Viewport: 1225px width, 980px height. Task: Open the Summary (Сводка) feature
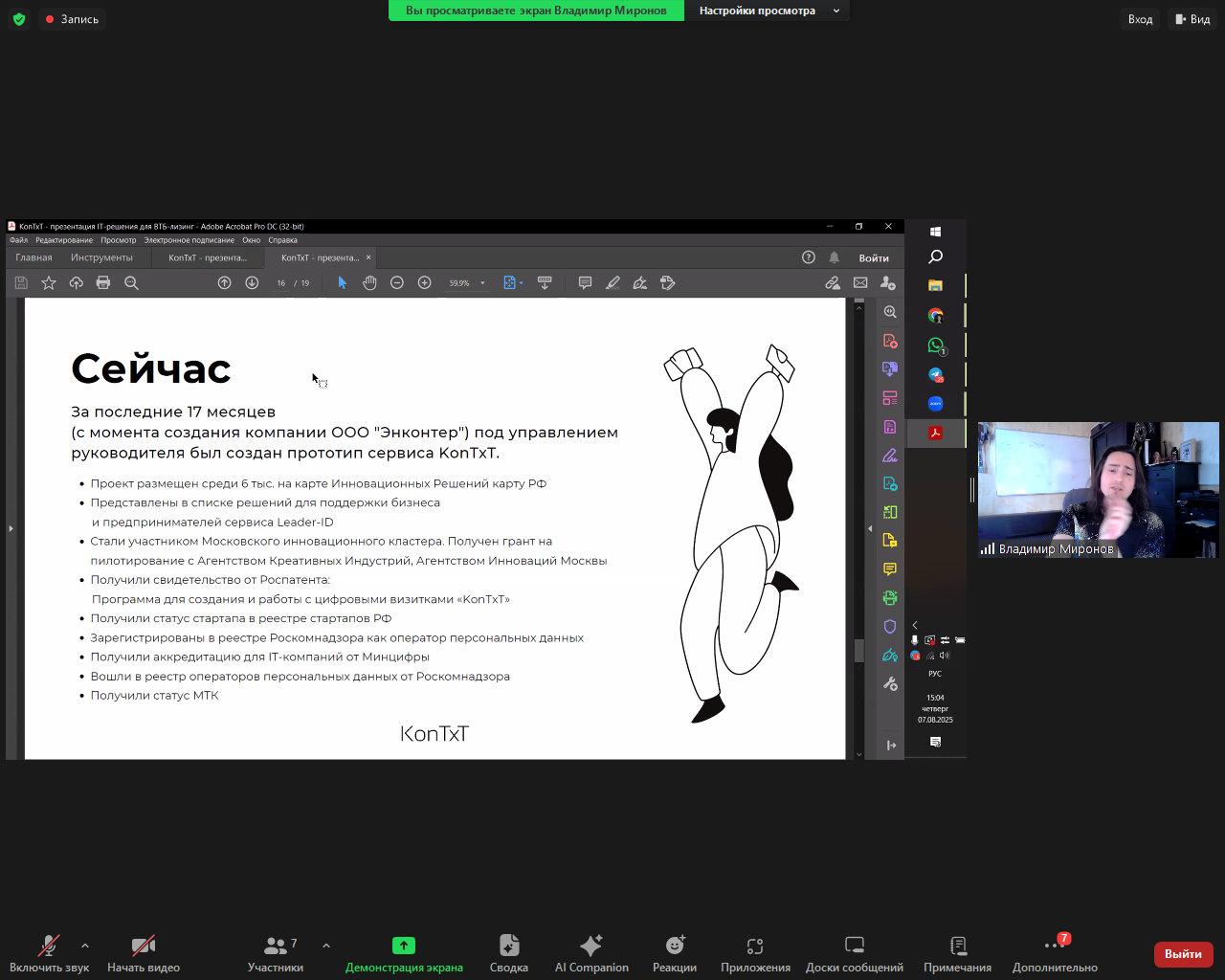509,953
